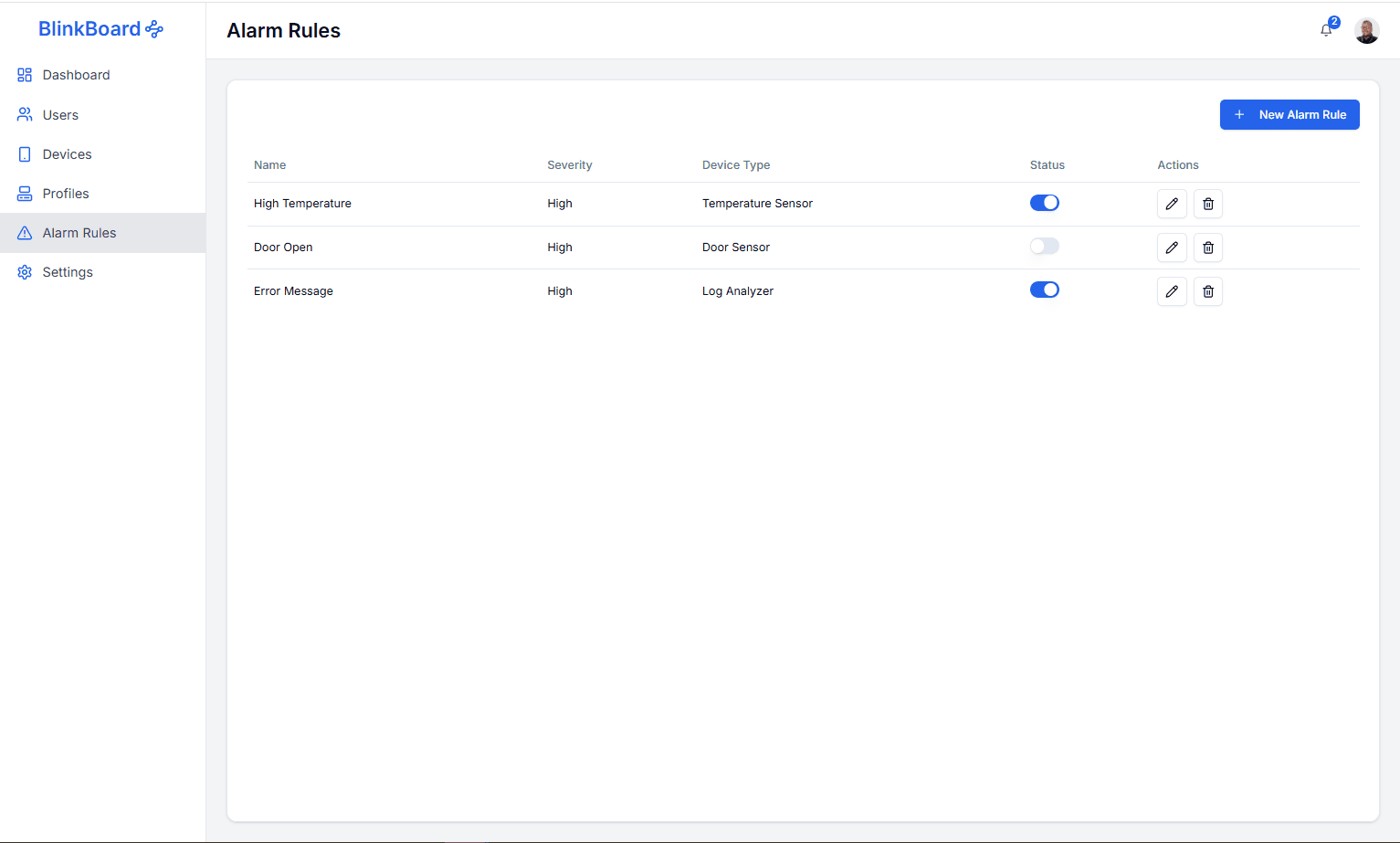Viewport: 1400px width, 843px height.
Task: Open the user avatar menu
Action: (x=1366, y=30)
